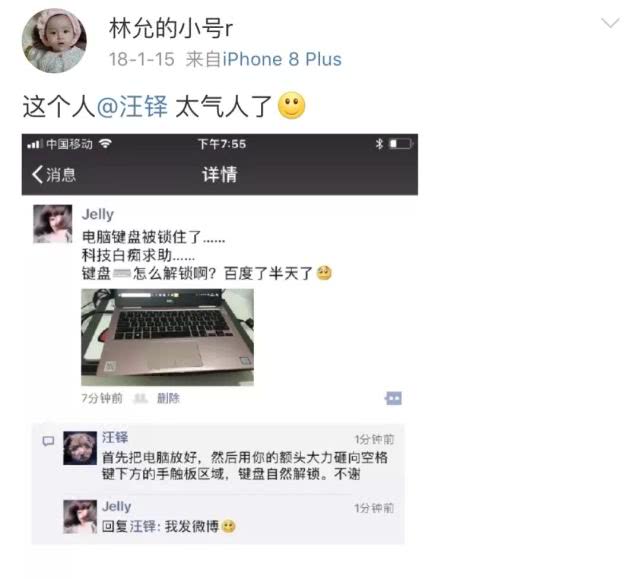Tap 汪铎's comment about the touchpad
This screenshot has width=641, height=579.
[244, 466]
